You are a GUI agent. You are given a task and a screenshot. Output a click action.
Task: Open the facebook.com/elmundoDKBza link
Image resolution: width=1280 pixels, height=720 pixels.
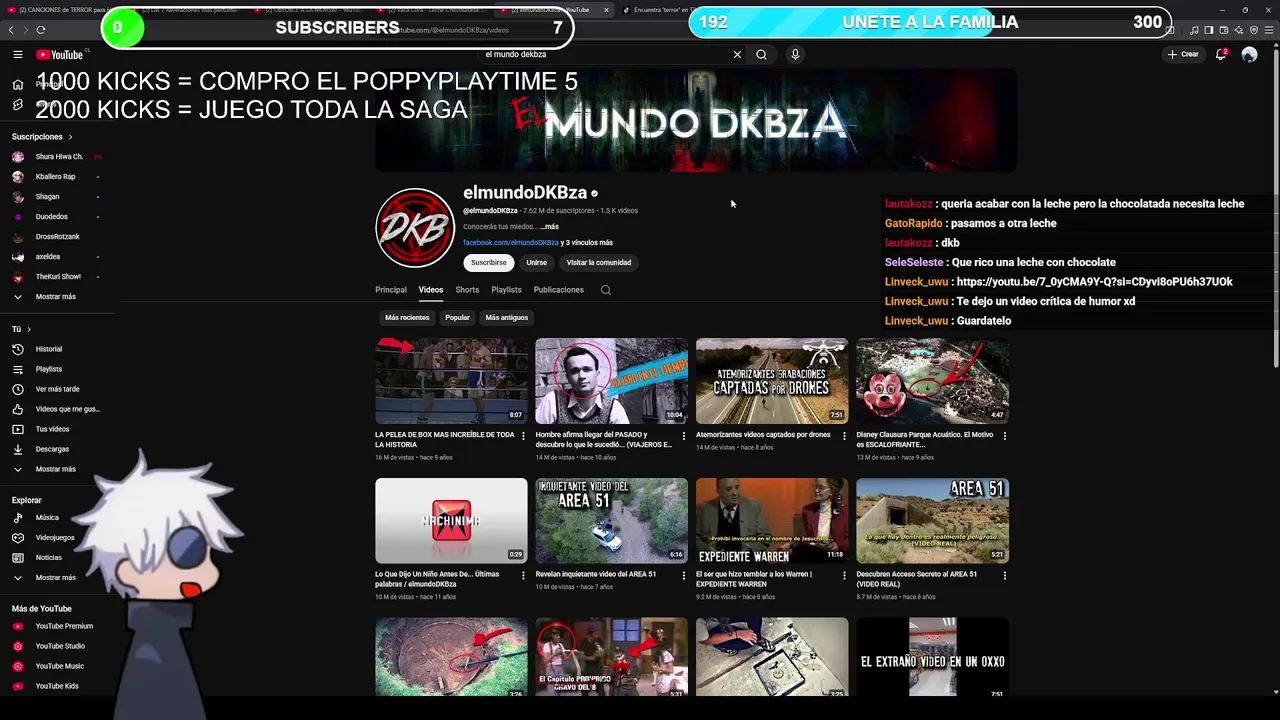pyautogui.click(x=511, y=243)
